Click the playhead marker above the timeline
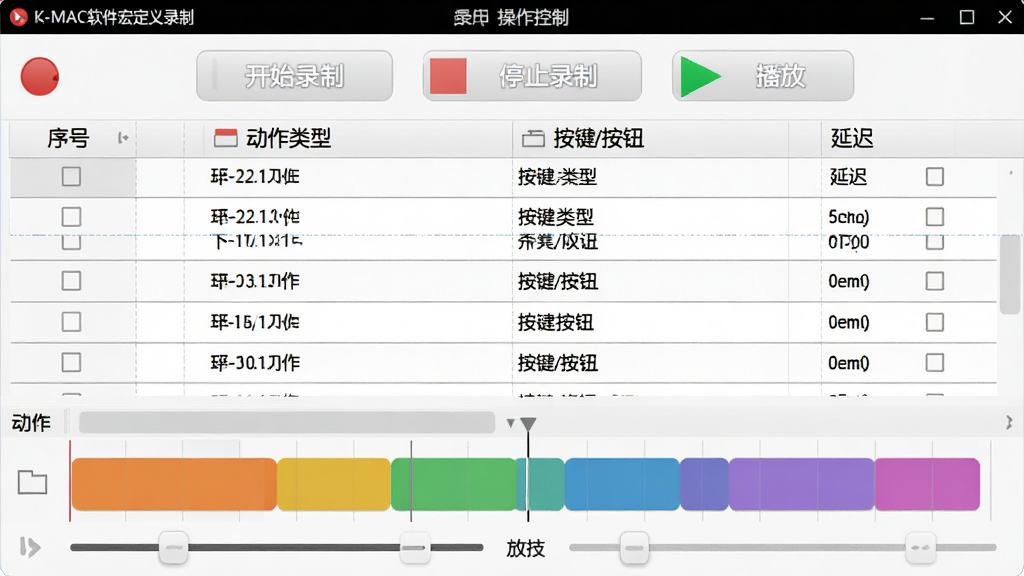 [528, 424]
